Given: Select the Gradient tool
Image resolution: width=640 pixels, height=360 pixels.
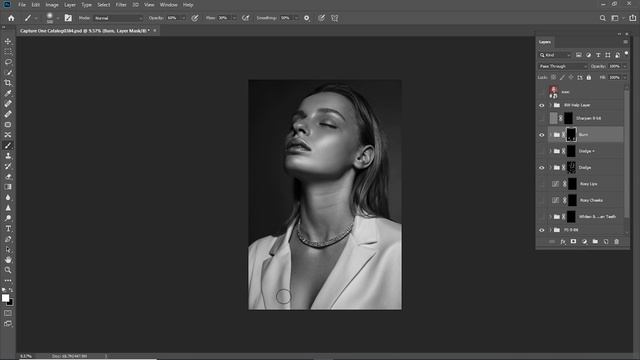Looking at the screenshot, I should coord(8,187).
